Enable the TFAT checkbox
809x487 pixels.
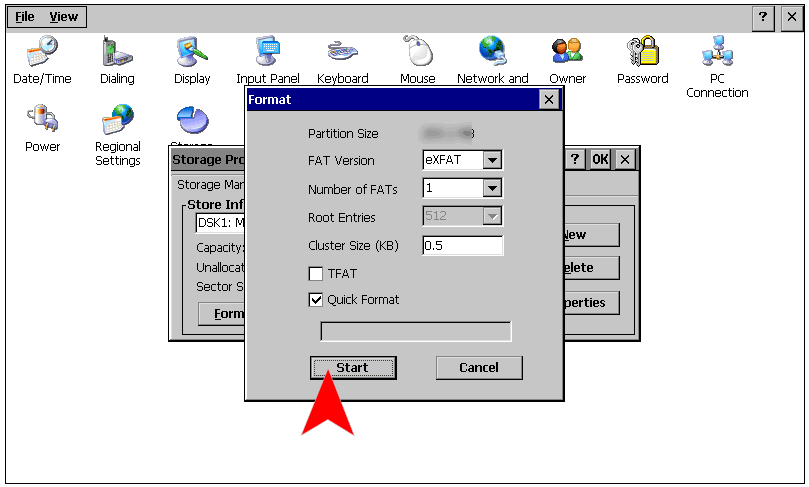point(317,273)
